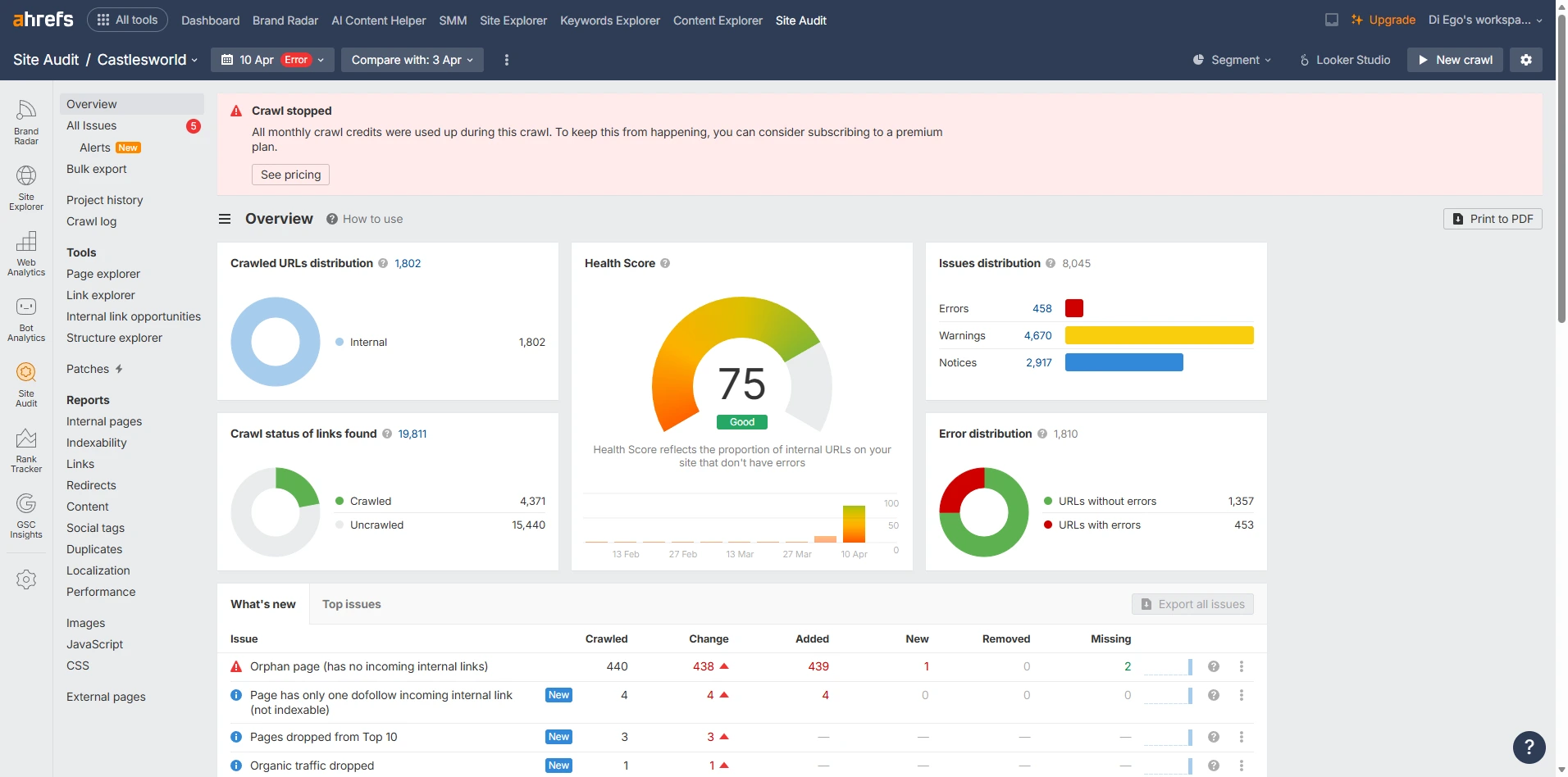Click the Health Score gauge chart

(x=742, y=365)
